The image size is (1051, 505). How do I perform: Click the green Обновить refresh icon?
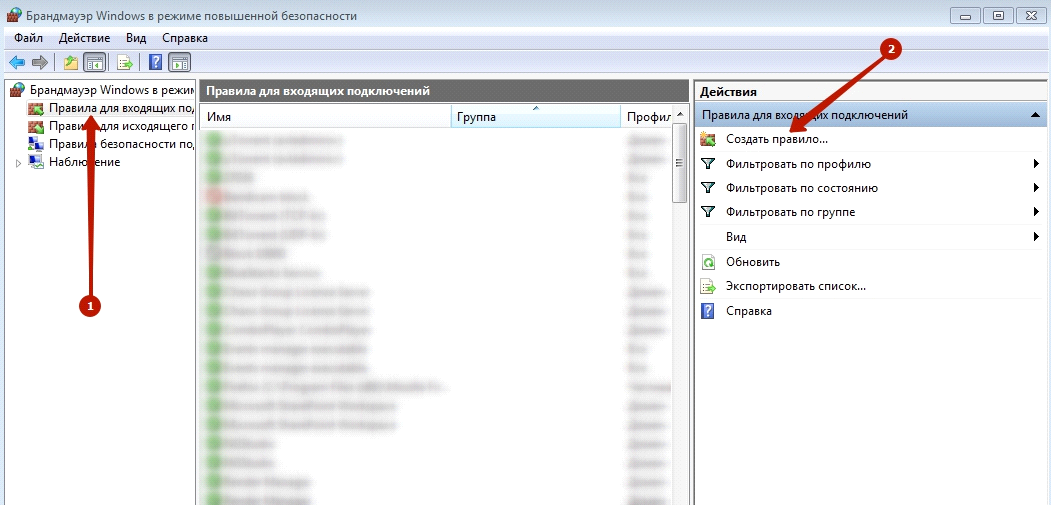pos(708,262)
